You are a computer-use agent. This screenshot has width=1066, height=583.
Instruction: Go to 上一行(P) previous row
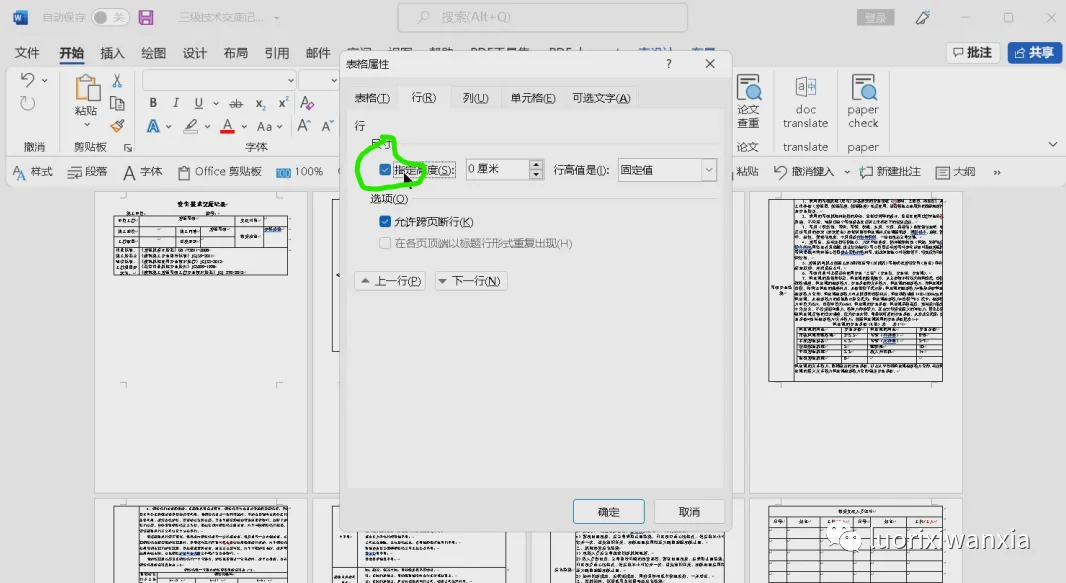[x=390, y=281]
